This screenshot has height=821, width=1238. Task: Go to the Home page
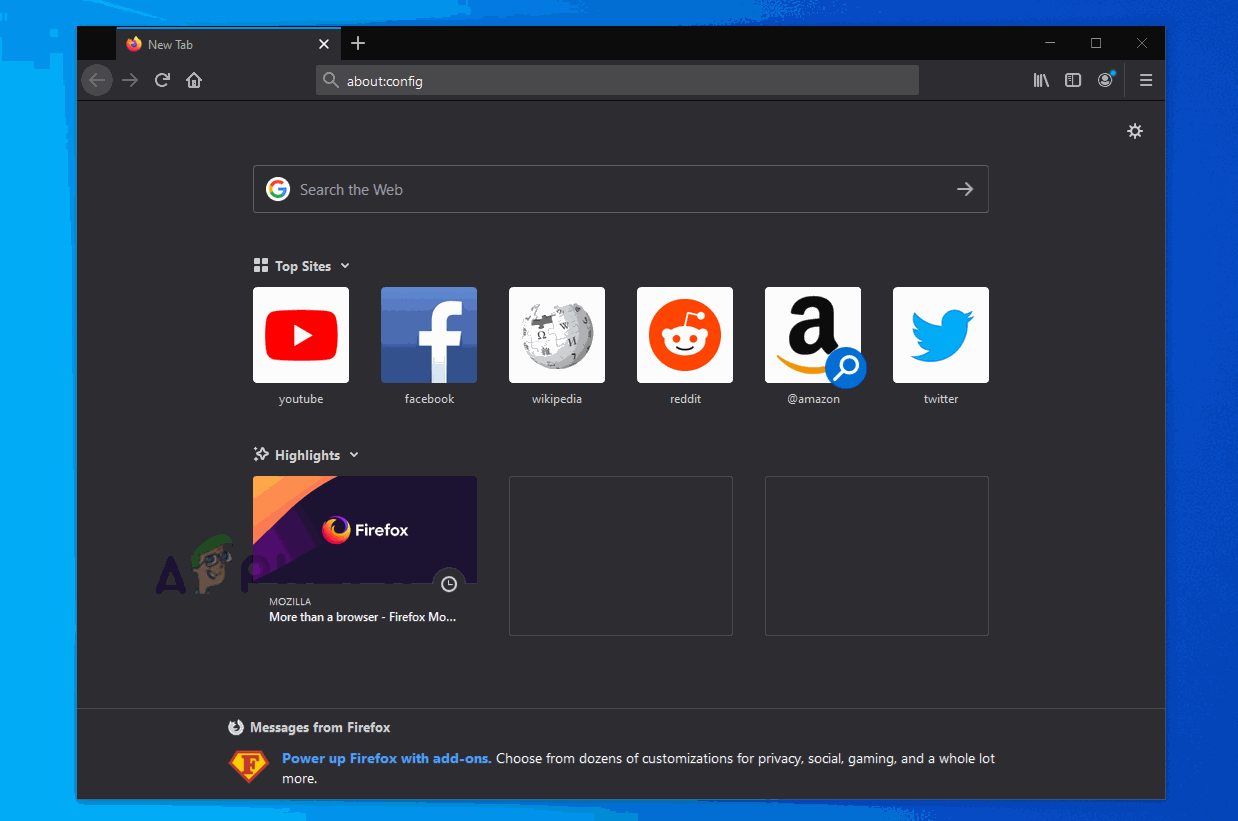[x=194, y=80]
